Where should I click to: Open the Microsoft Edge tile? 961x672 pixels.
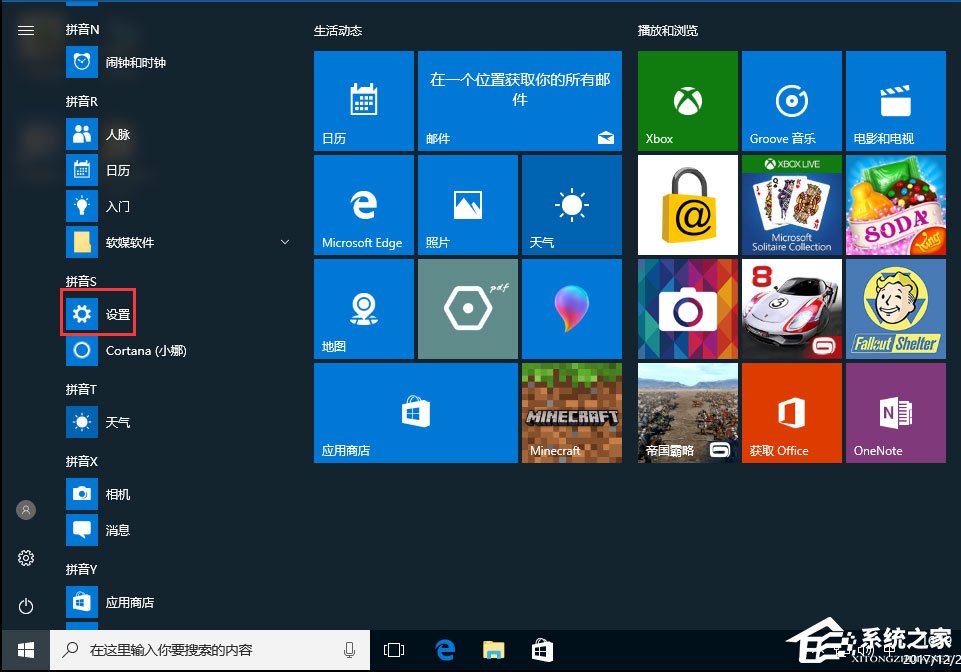(x=363, y=204)
